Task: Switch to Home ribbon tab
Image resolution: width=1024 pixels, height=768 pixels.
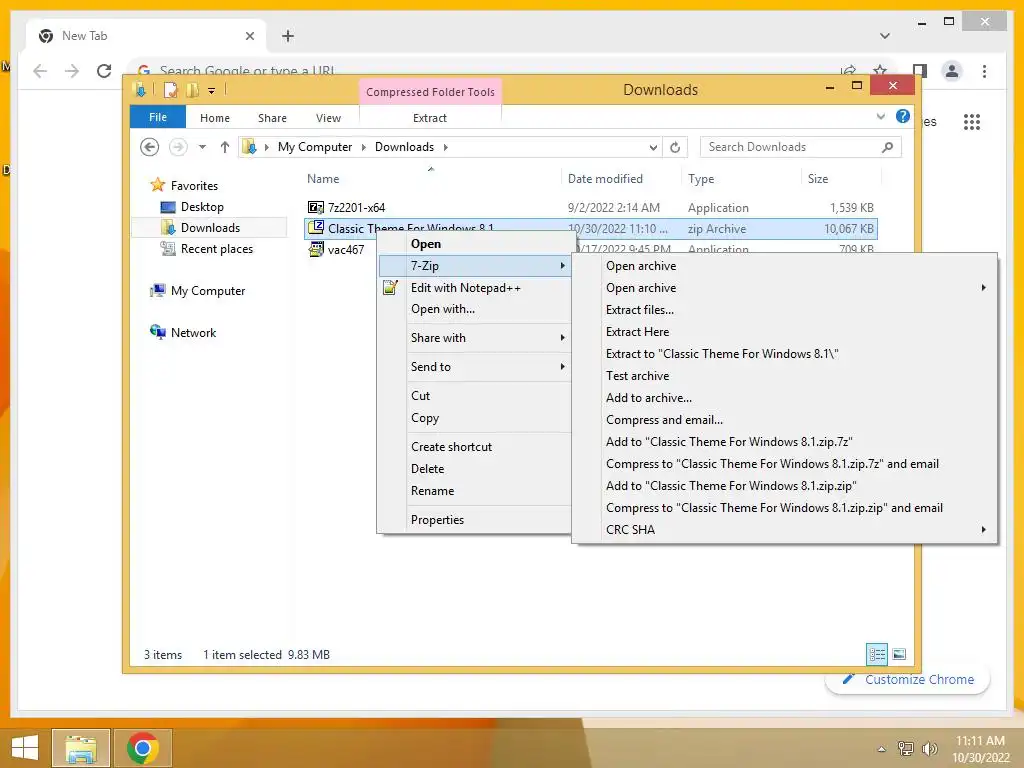Action: click(215, 118)
